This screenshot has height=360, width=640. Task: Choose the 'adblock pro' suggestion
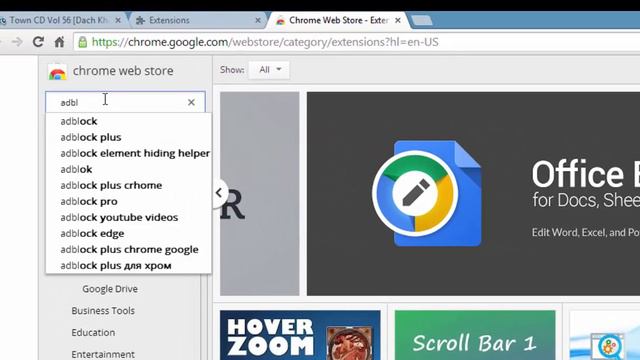129,201
